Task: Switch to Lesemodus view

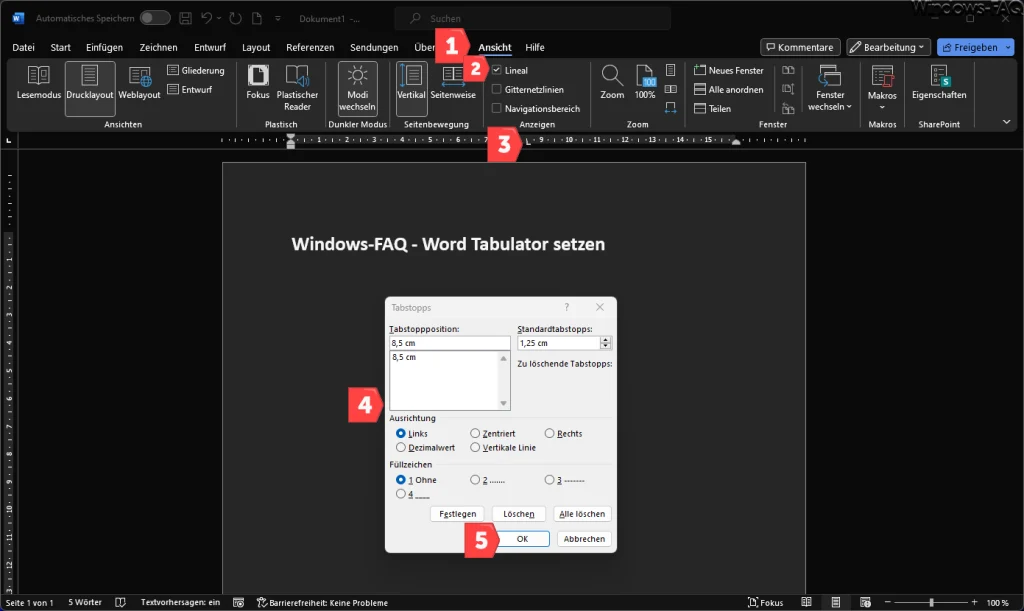Action: pyautogui.click(x=39, y=83)
